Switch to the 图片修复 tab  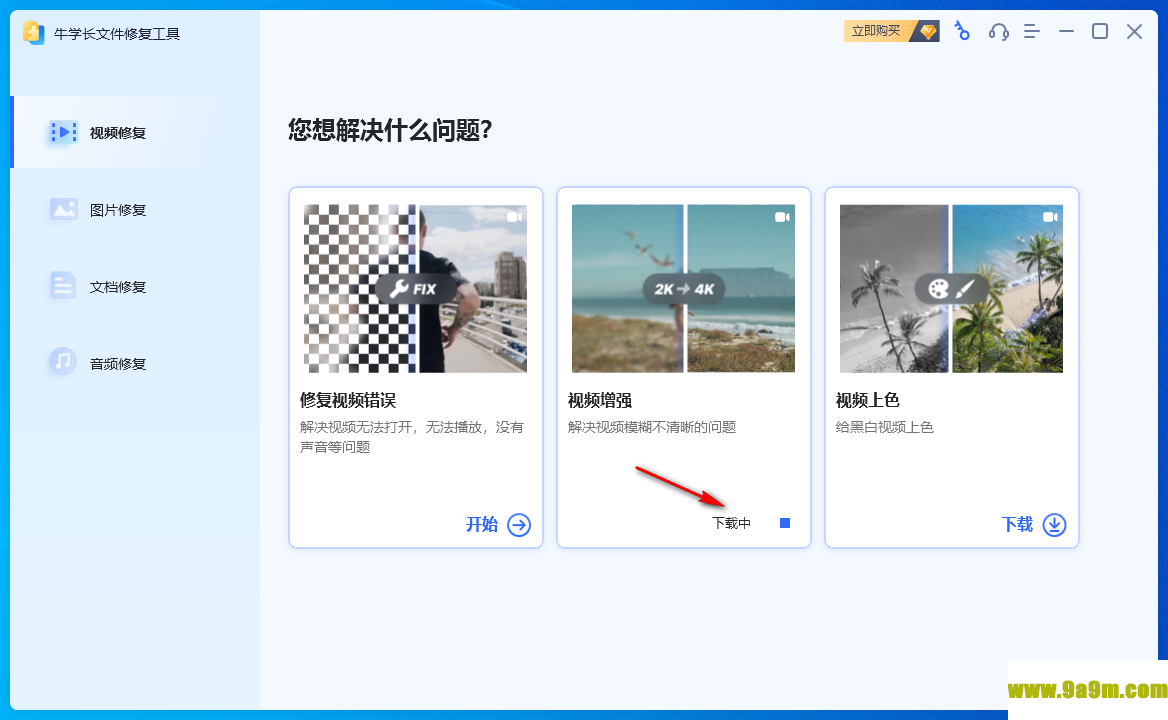click(x=135, y=210)
